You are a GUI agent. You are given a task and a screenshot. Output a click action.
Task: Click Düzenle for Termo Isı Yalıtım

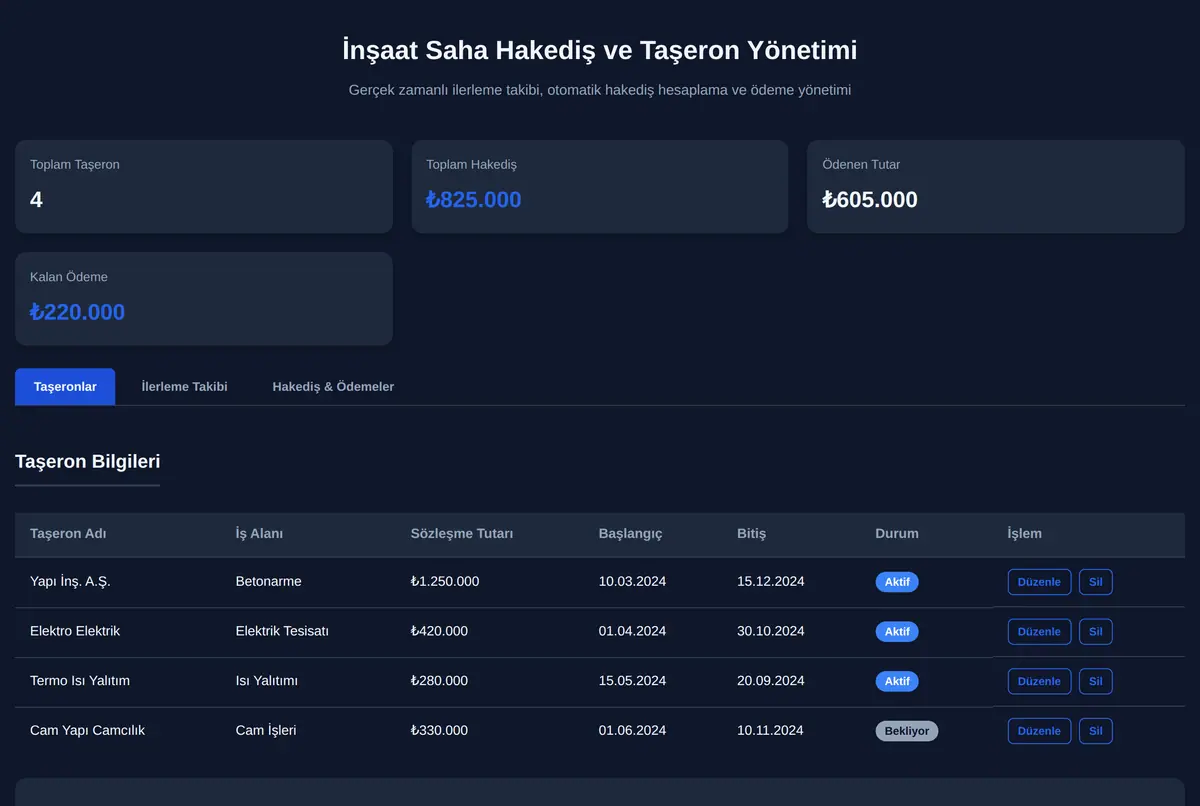point(1039,682)
